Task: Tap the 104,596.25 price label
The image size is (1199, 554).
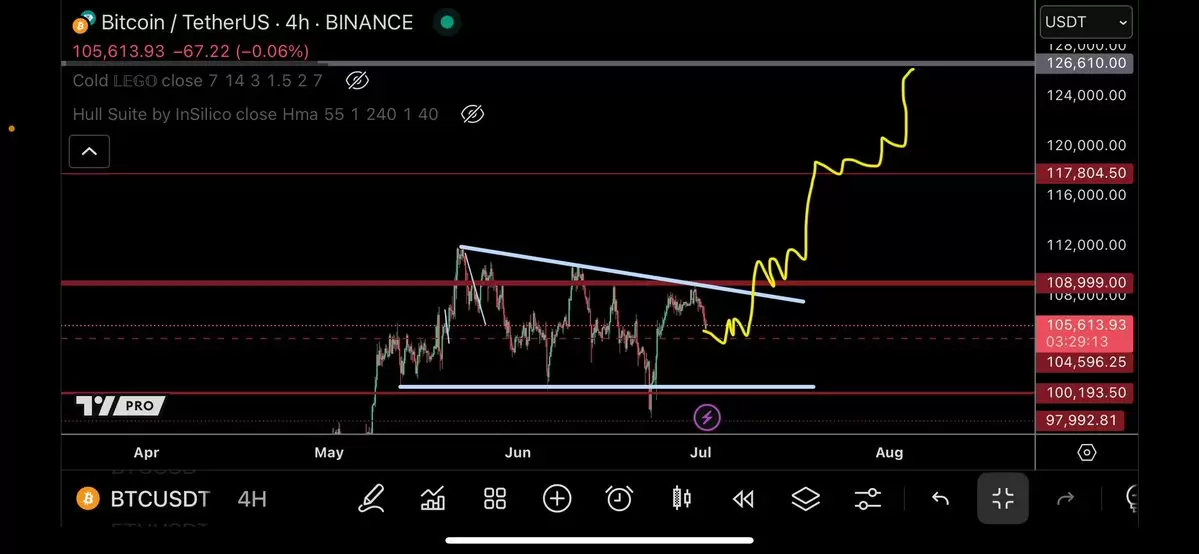Action: point(1084,362)
